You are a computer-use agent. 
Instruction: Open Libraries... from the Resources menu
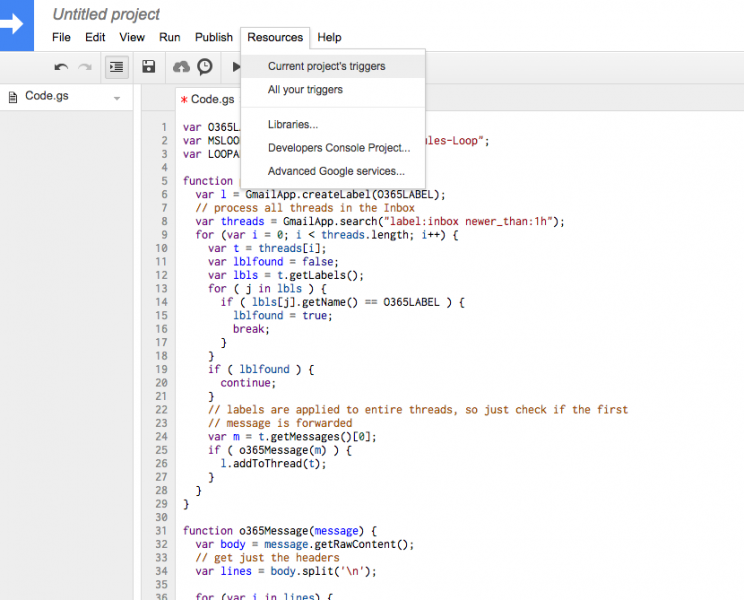pyautogui.click(x=293, y=125)
